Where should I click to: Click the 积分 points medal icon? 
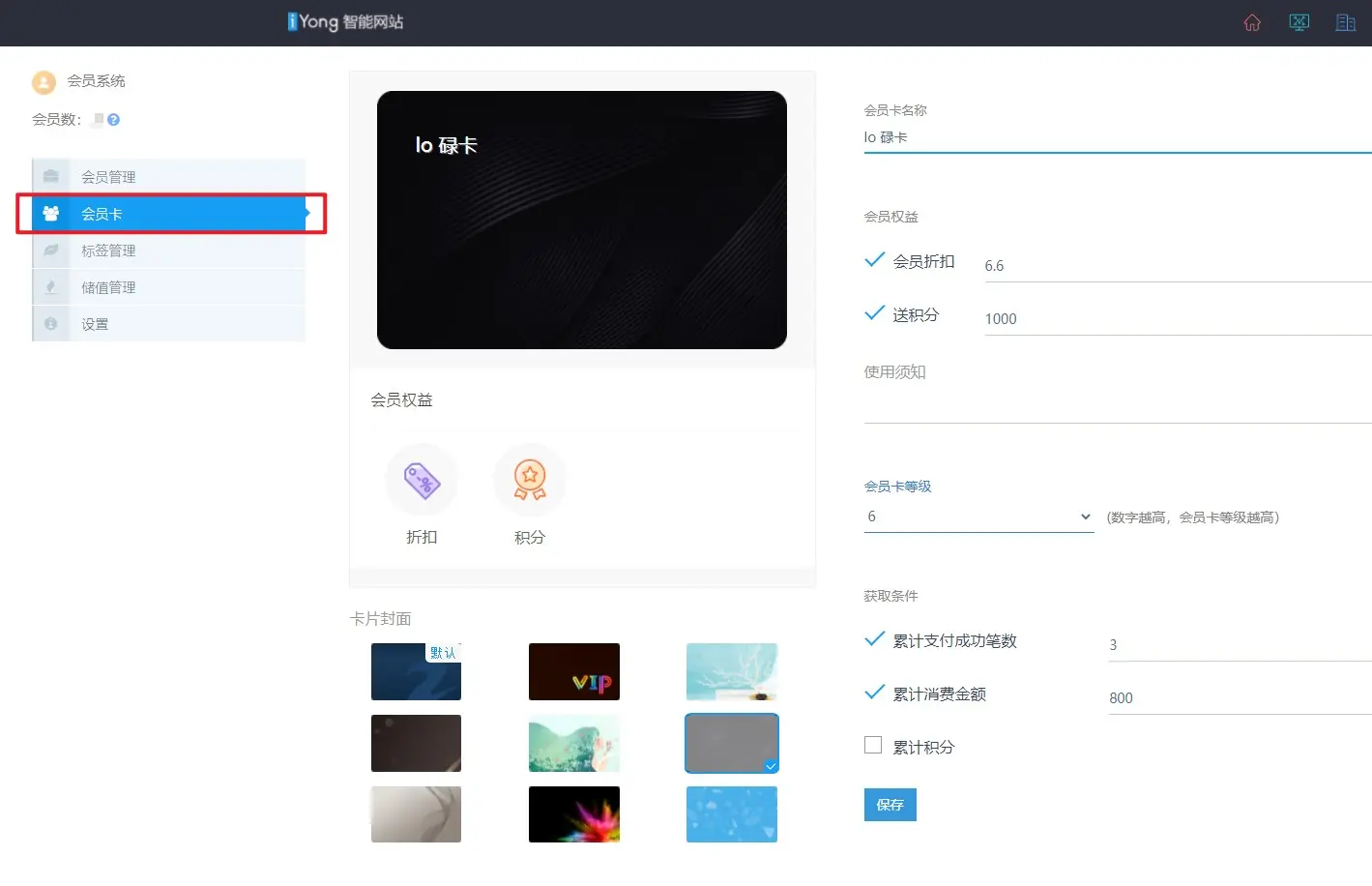click(530, 480)
